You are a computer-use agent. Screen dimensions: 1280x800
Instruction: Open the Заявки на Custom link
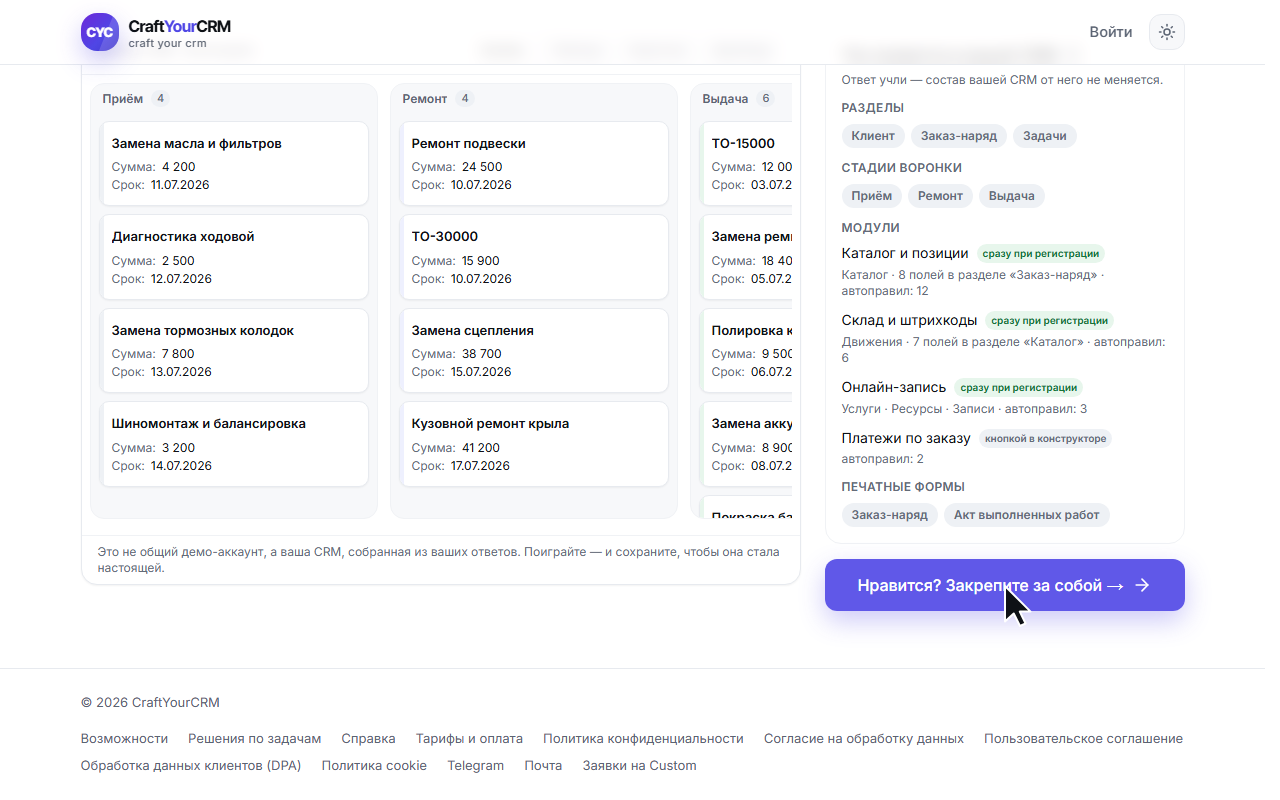point(639,766)
